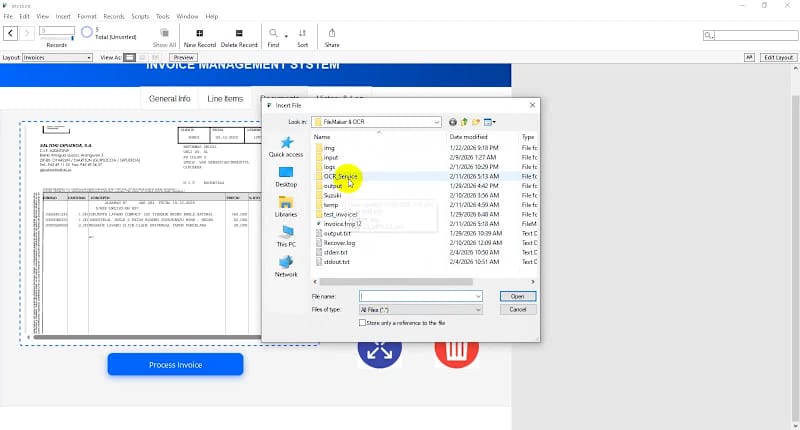Go up one folder level
The width and height of the screenshot is (800, 430).
[464, 122]
